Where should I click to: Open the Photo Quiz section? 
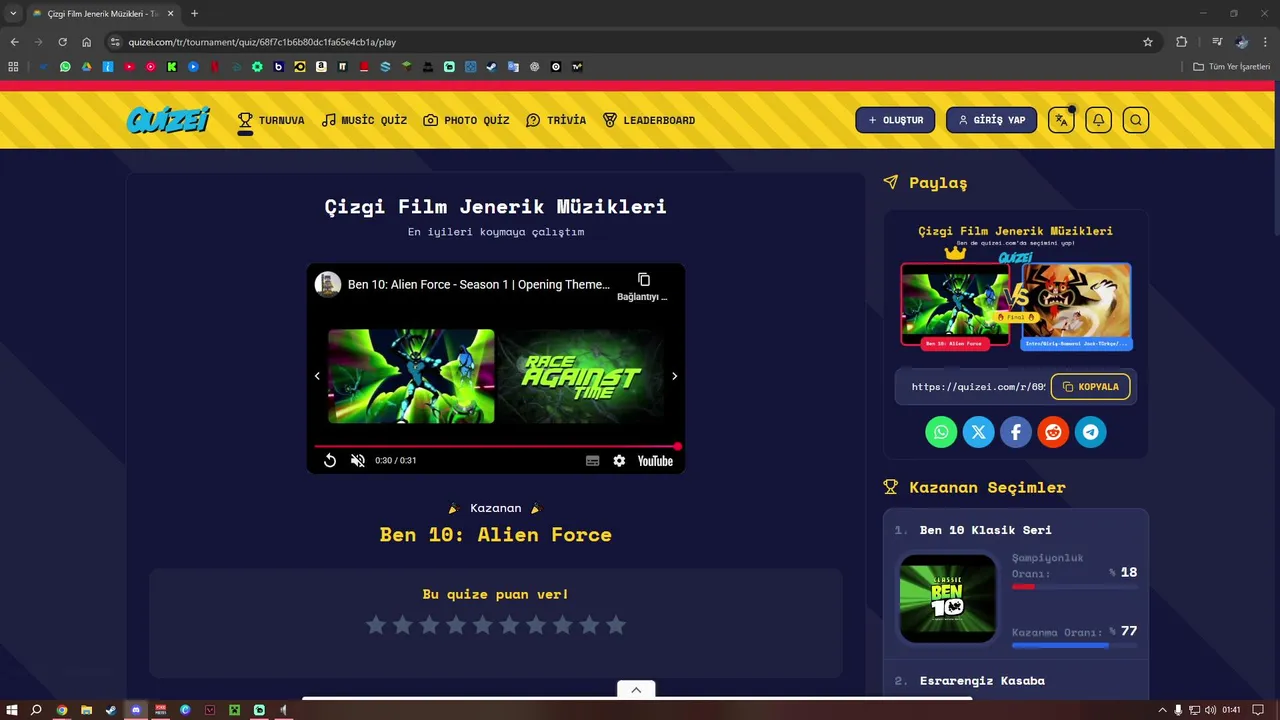pos(466,120)
